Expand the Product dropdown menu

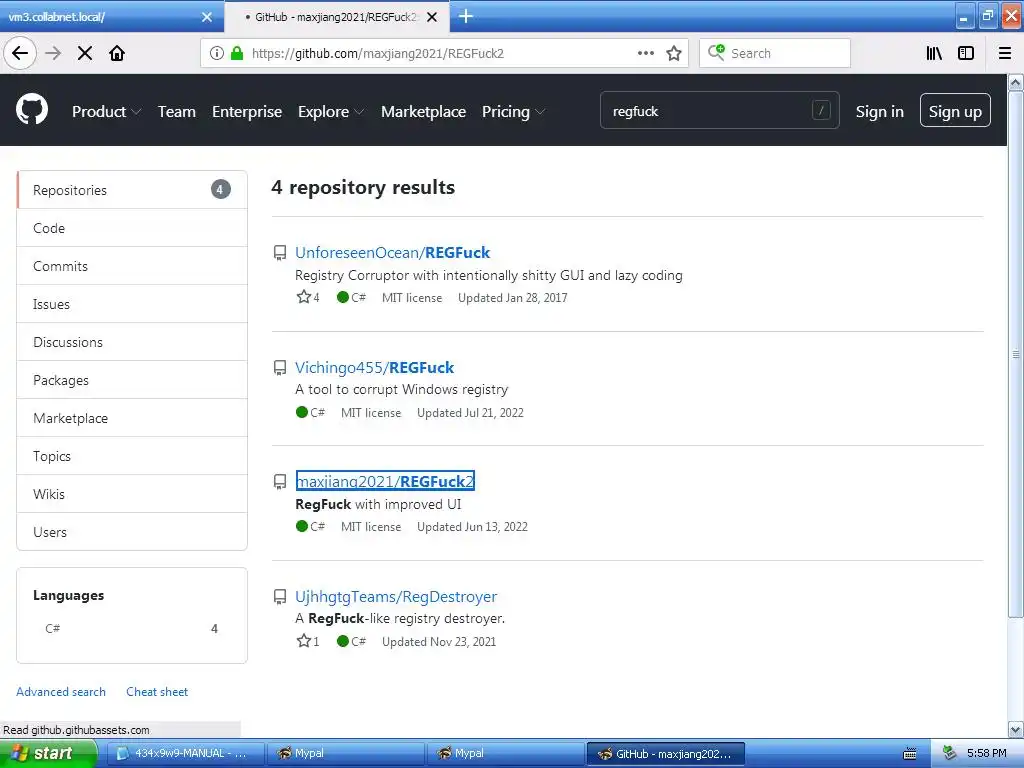pos(106,112)
